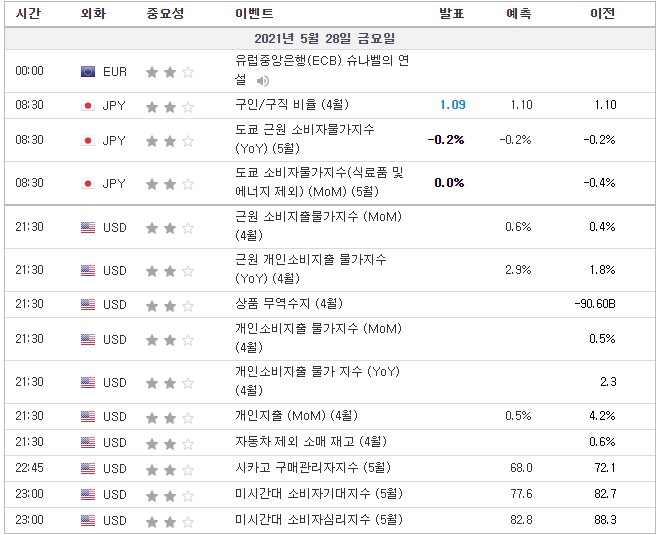Click the 2021년 5월 28일 금요일 date row
The height and width of the screenshot is (535, 658).
pos(330,38)
